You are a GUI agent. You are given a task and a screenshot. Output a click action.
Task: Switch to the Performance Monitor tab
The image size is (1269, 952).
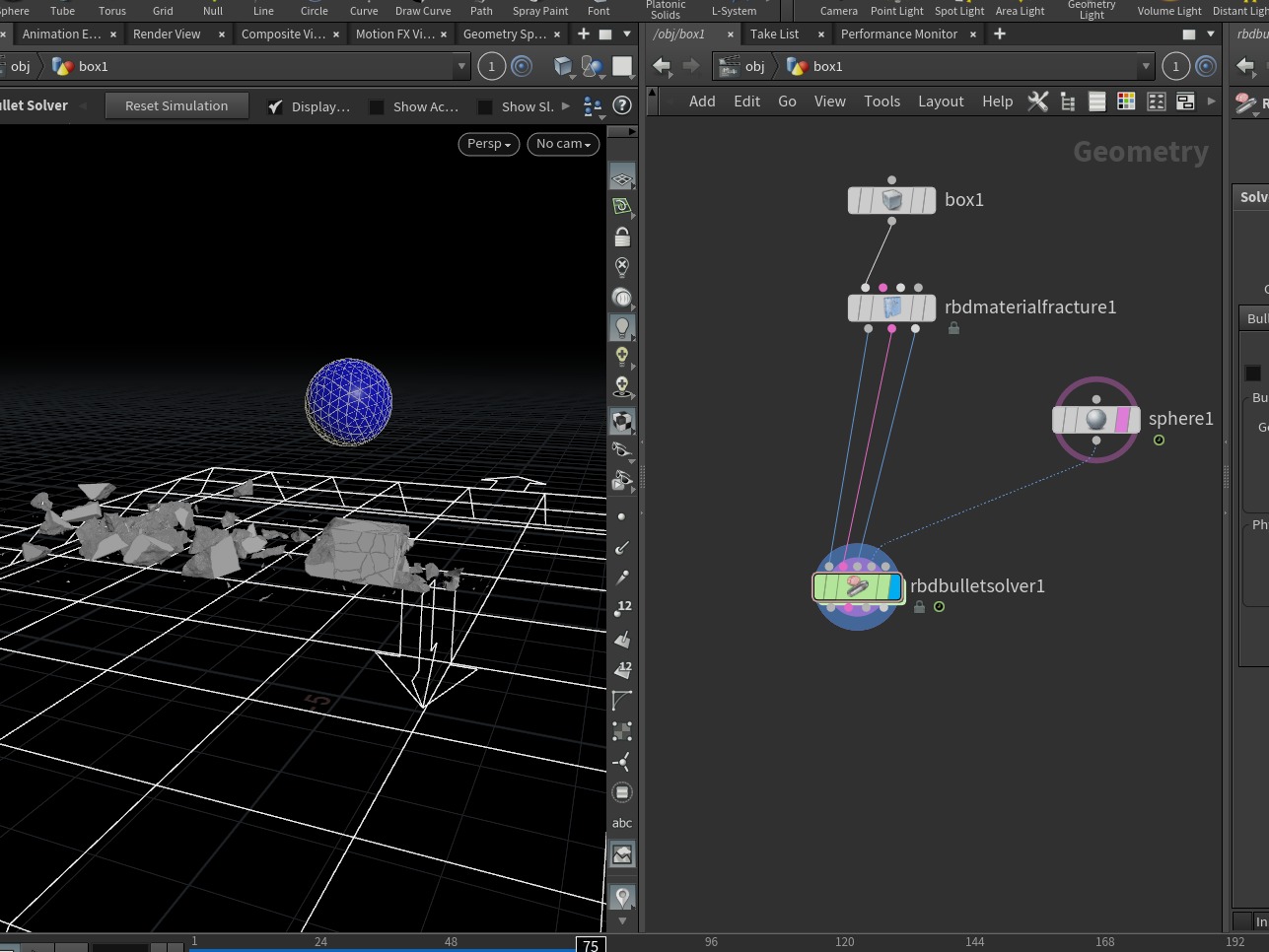point(899,34)
